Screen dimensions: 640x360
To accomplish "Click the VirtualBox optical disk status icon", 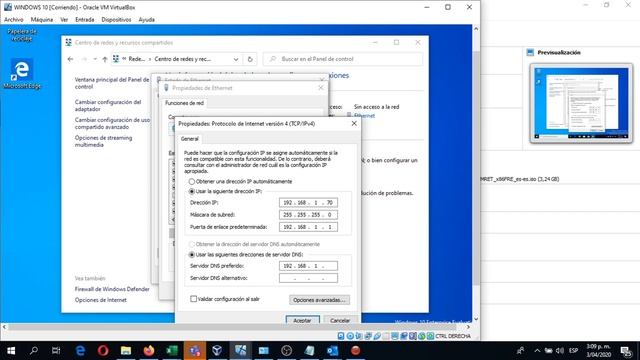I will point(350,336).
